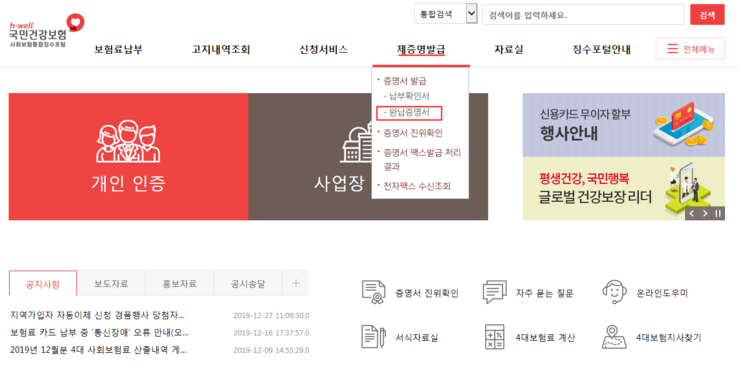Open notice 2019년 12월분 4대 사회보험료 산출내역
The height and width of the screenshot is (373, 740).
[98, 350]
